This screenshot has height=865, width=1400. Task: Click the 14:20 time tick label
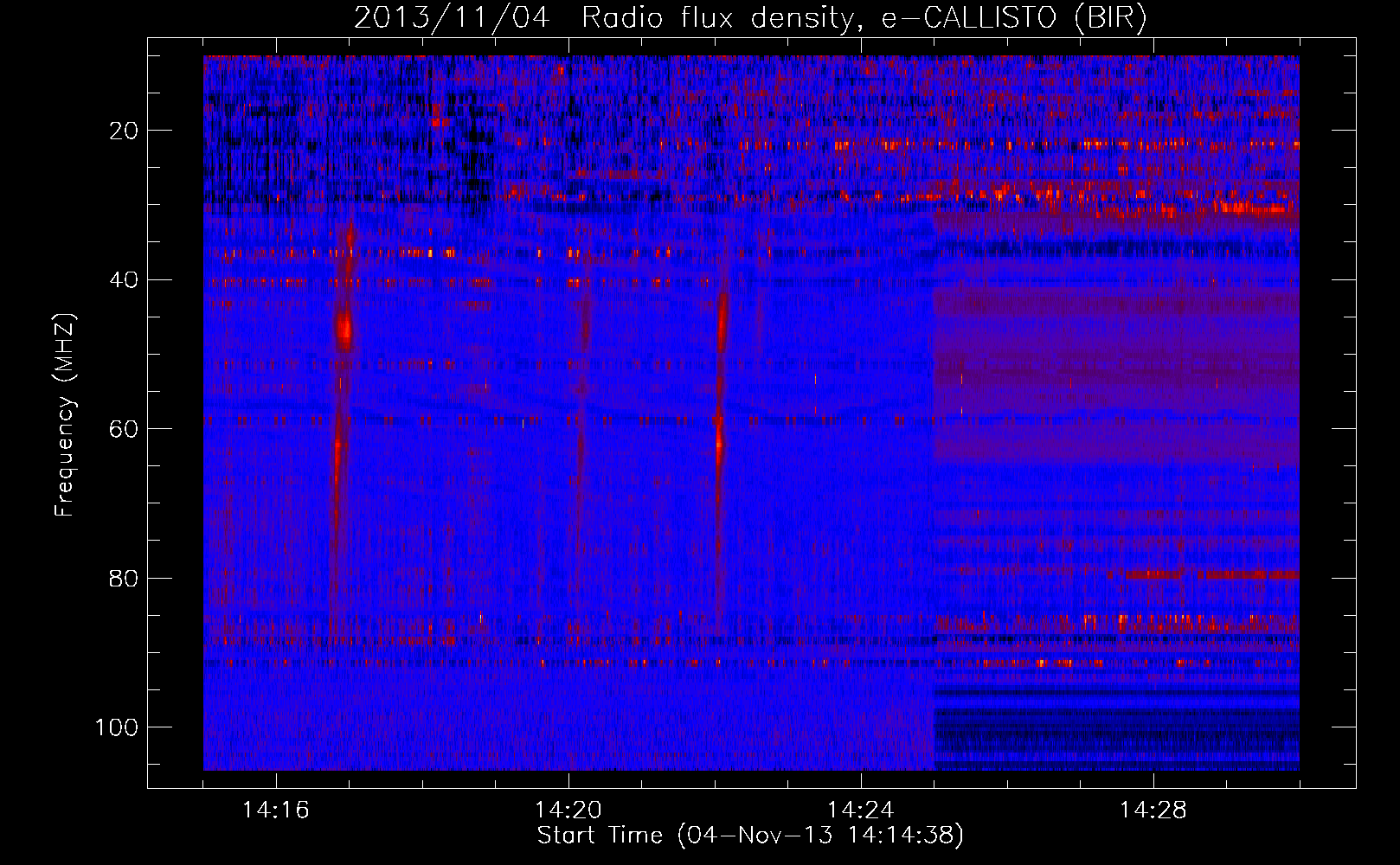(x=568, y=811)
